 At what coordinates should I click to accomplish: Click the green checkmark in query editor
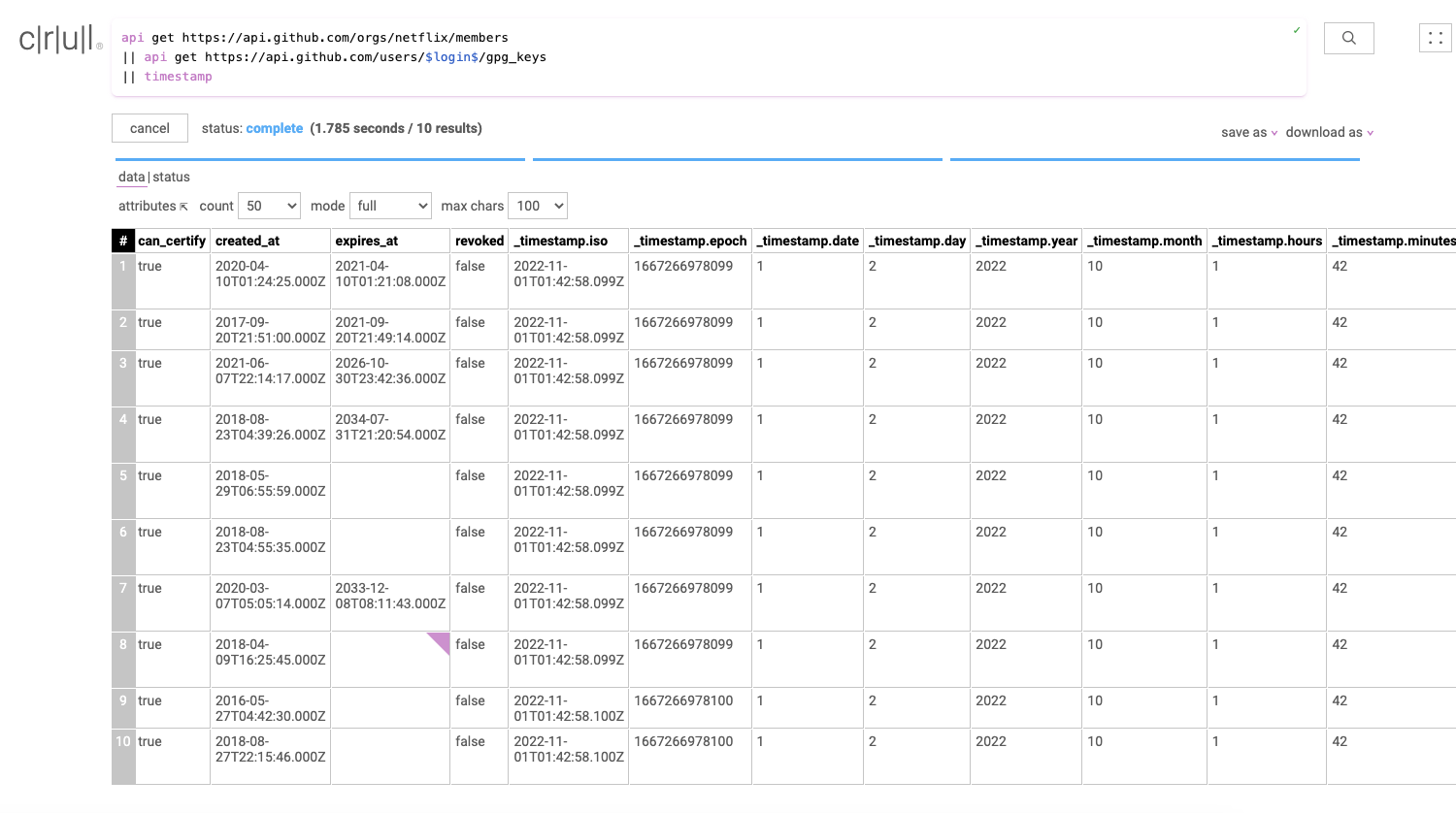tap(1296, 31)
